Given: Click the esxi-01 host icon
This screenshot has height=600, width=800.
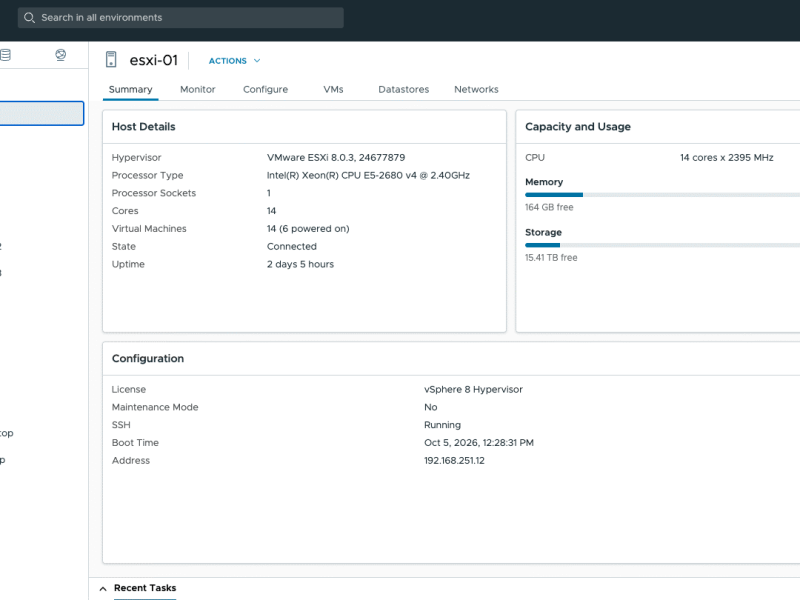Looking at the screenshot, I should click(111, 60).
